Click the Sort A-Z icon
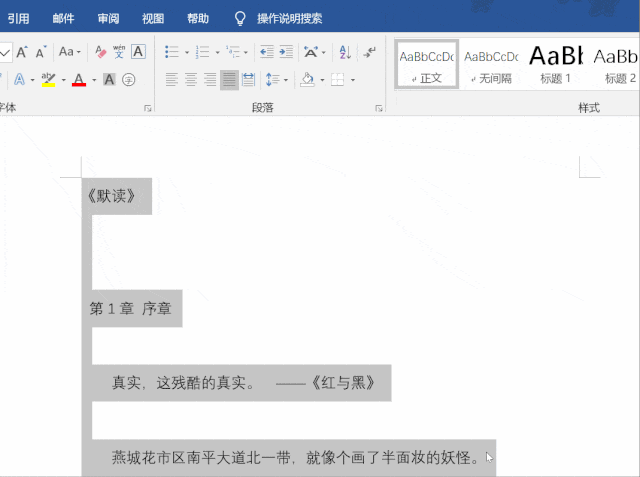The image size is (640, 477). (x=345, y=52)
